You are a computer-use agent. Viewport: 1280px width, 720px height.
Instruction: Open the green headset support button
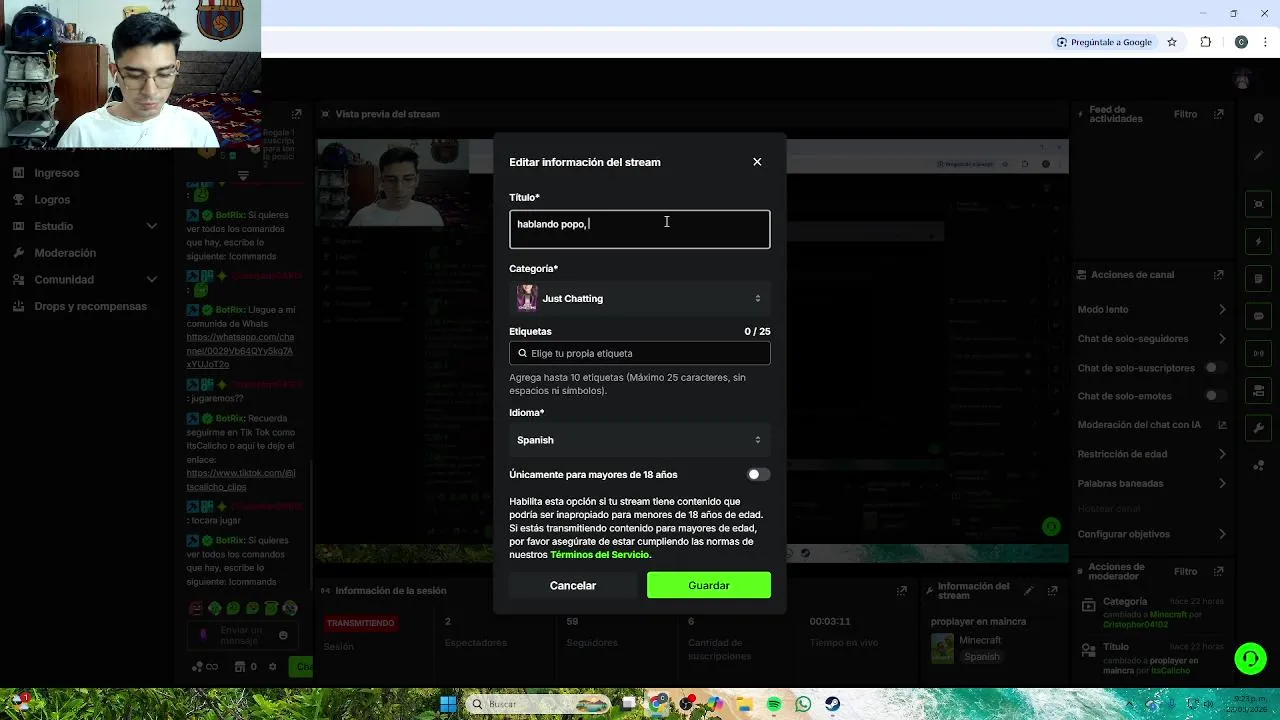point(1250,658)
